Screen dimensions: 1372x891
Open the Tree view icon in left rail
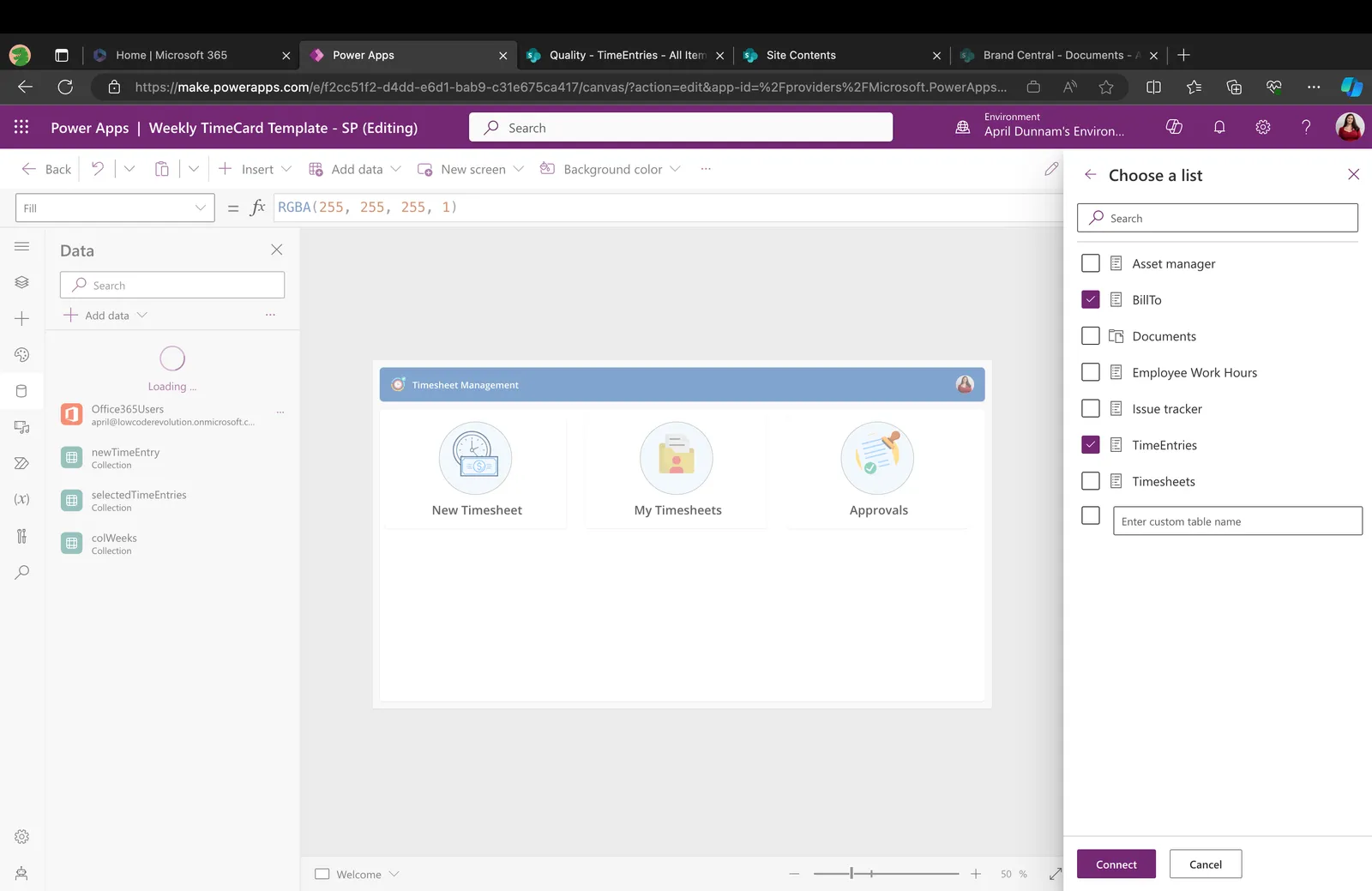22,282
